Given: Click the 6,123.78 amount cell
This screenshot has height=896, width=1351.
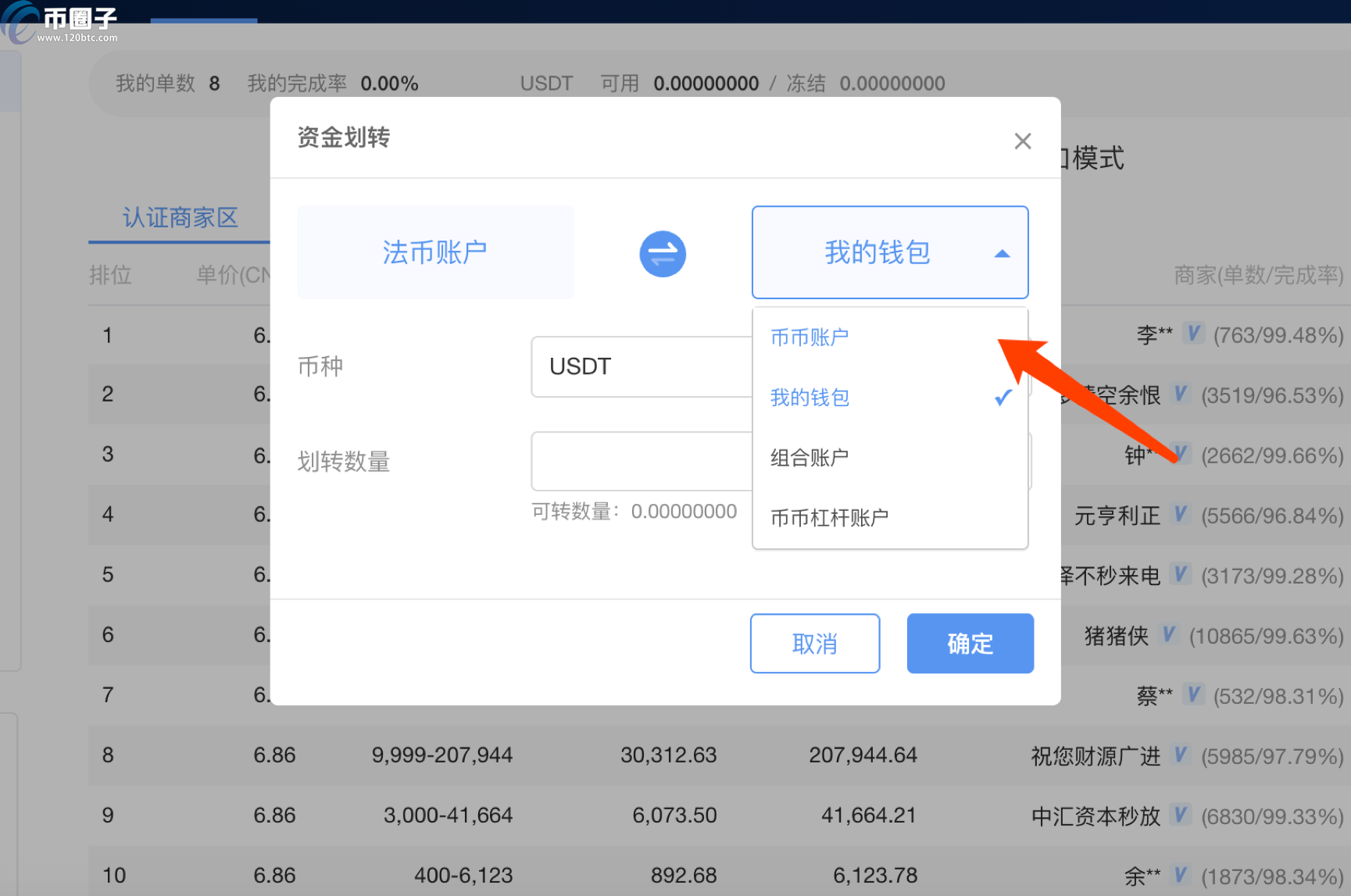Looking at the screenshot, I should 875,876.
